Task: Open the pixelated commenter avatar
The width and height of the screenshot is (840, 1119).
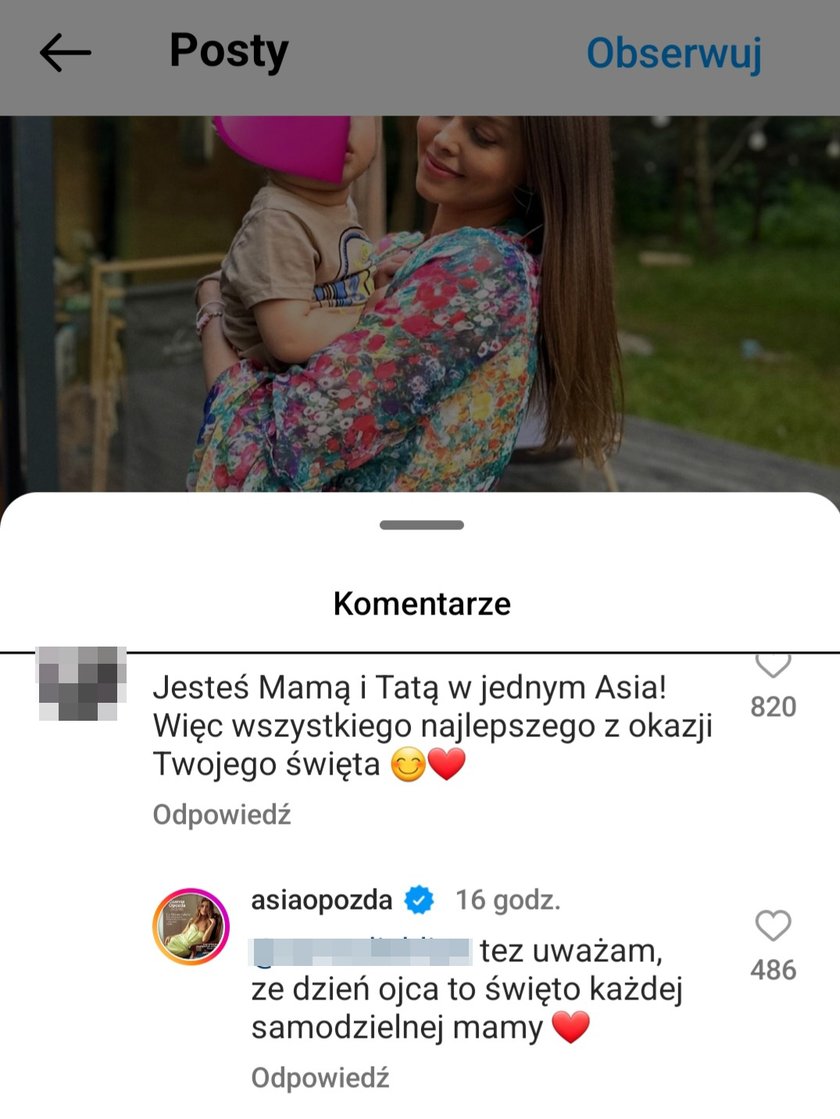Action: pyautogui.click(x=81, y=683)
